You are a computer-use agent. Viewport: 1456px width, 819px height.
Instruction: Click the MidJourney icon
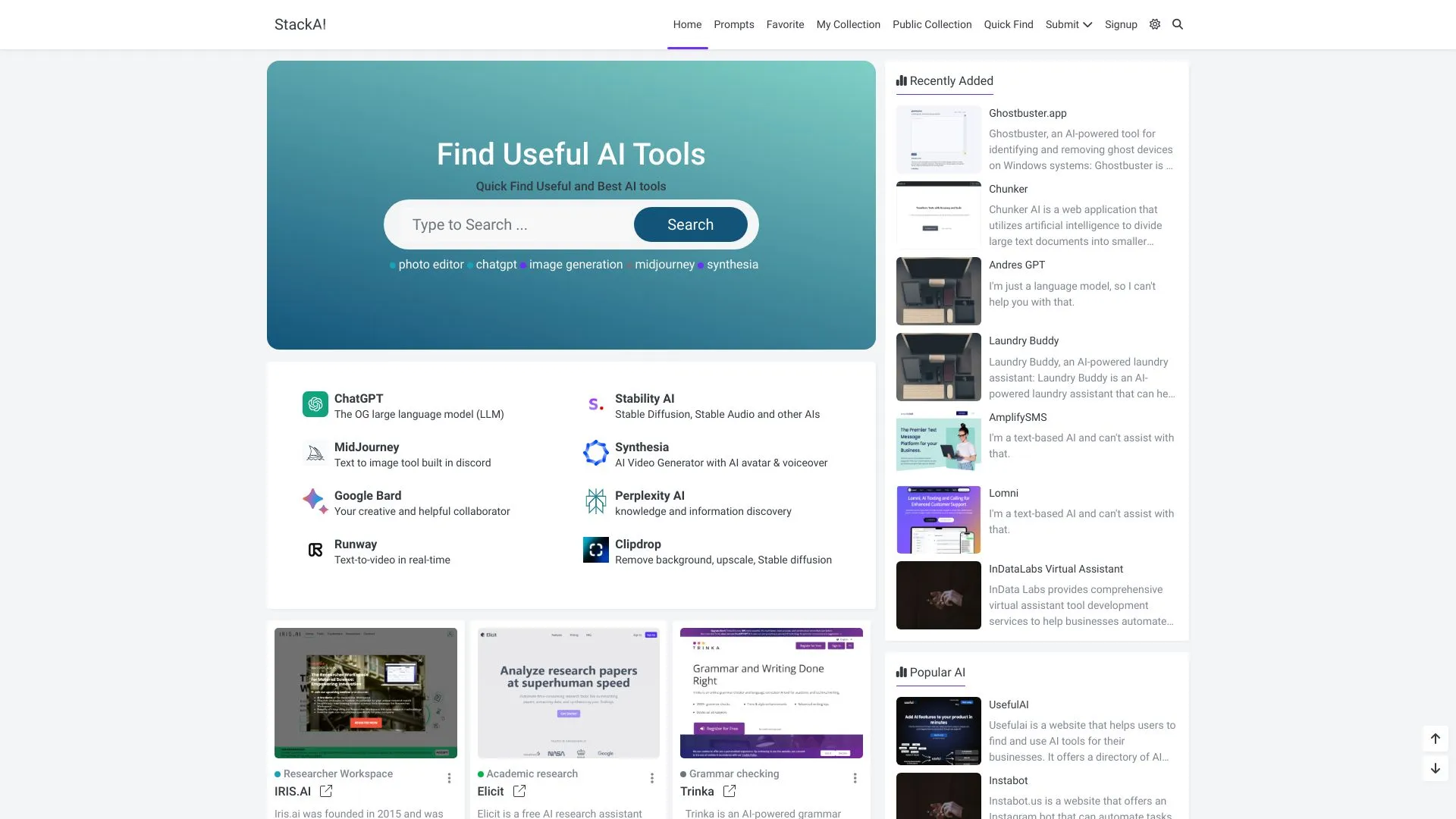pyautogui.click(x=315, y=453)
